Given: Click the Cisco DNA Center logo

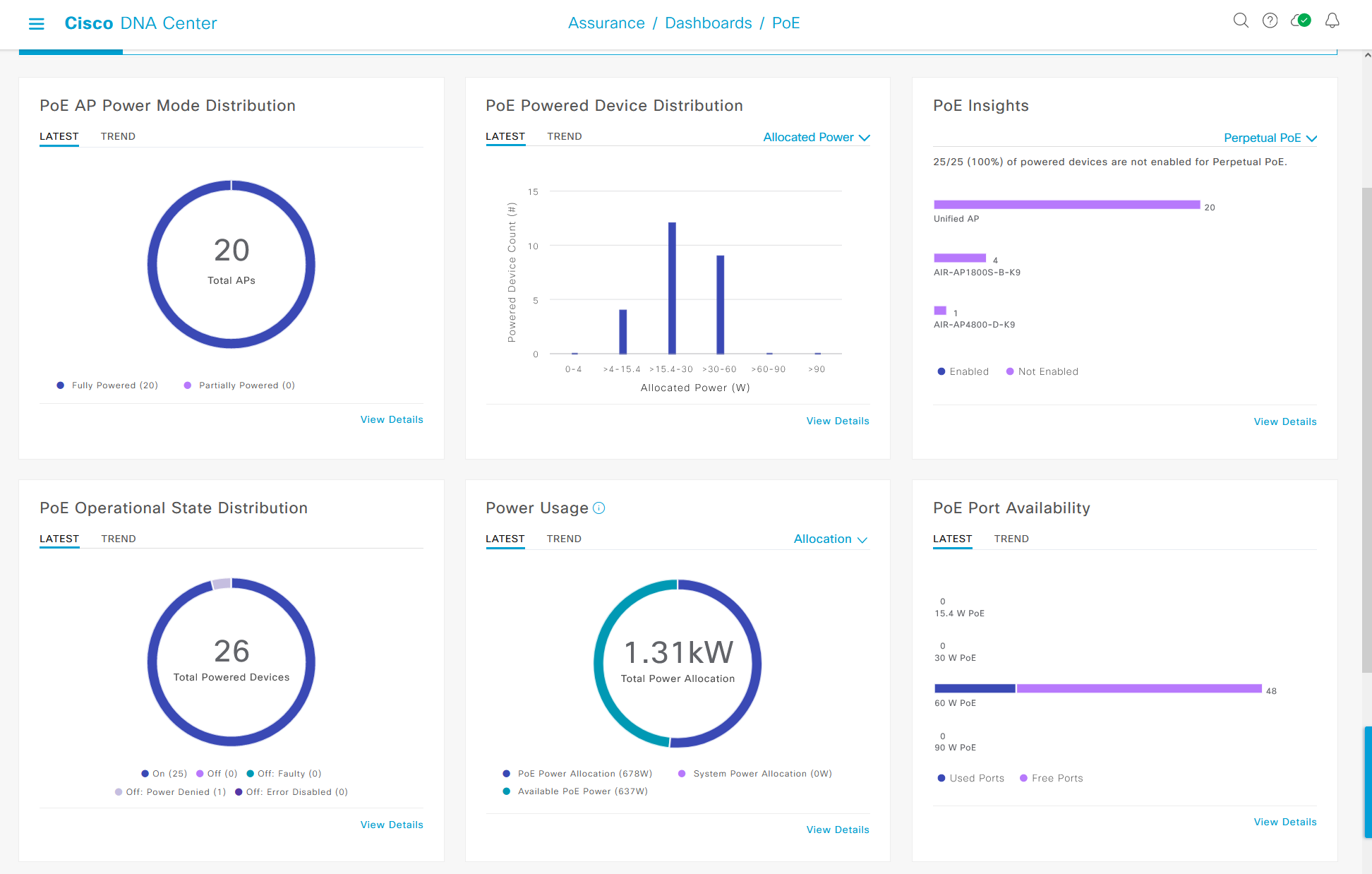Looking at the screenshot, I should click(x=140, y=23).
